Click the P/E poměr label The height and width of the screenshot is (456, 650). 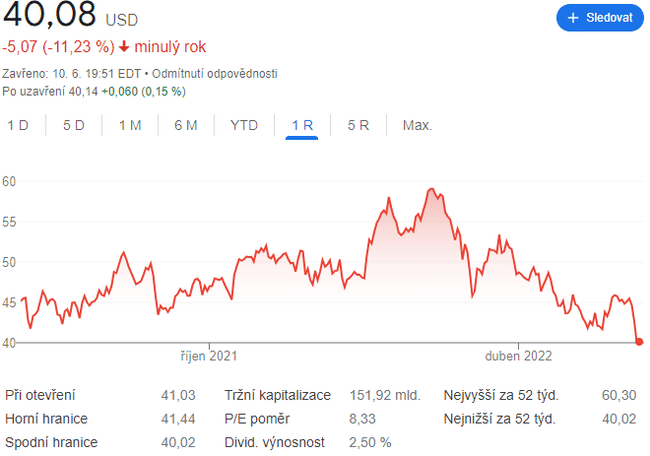click(256, 419)
